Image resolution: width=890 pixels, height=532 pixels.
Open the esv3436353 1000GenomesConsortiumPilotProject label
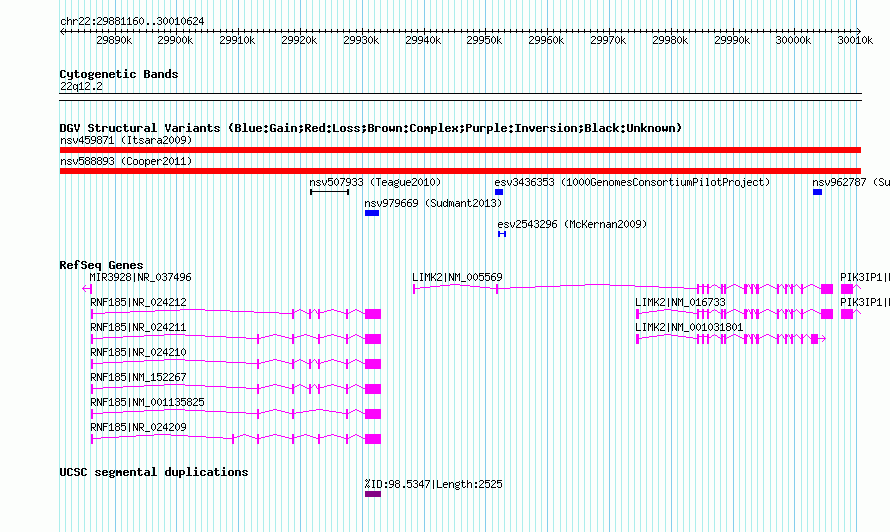(632, 182)
